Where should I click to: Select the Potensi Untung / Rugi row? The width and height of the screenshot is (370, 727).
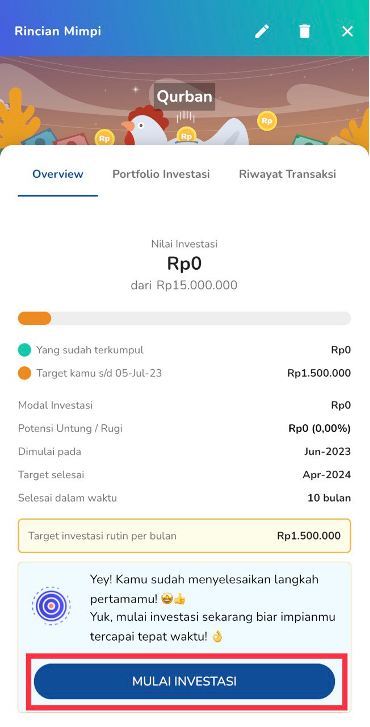(185, 428)
